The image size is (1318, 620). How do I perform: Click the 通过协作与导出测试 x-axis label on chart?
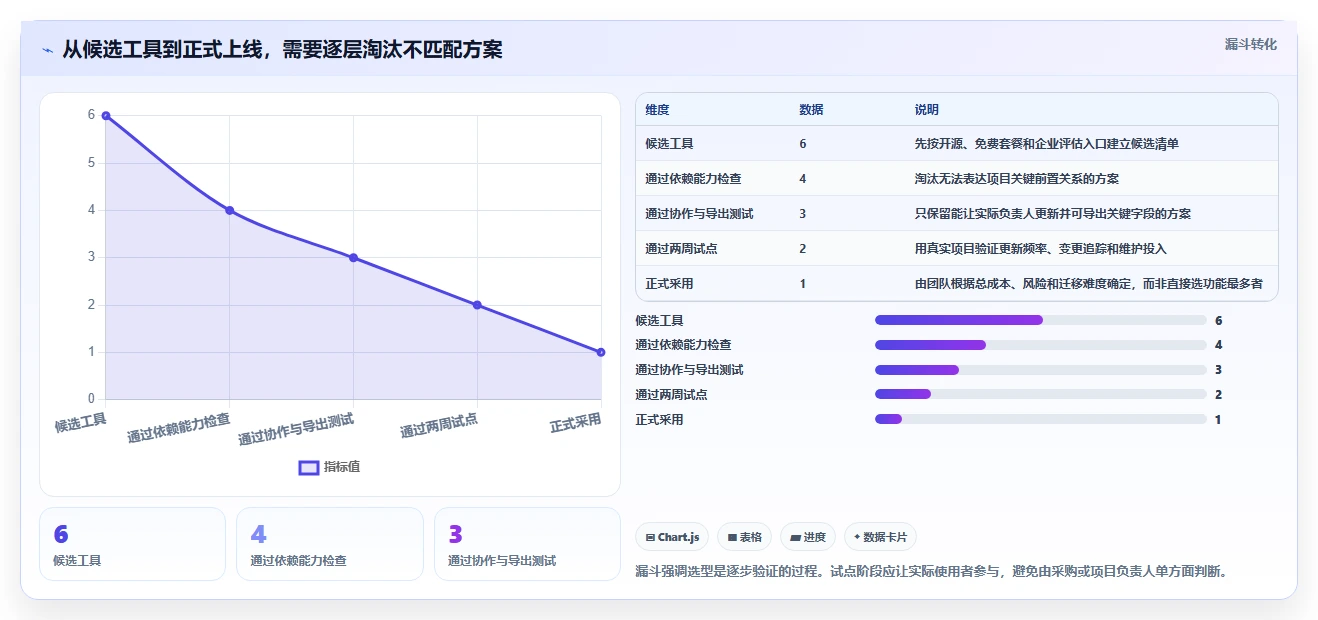click(x=297, y=429)
